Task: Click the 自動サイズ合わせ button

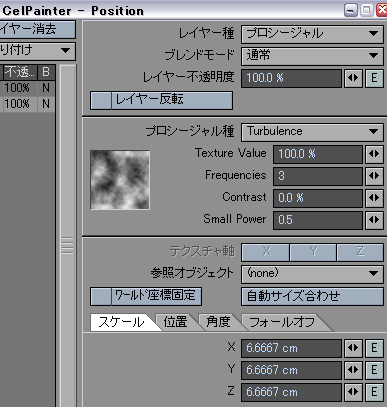Action: [312, 296]
